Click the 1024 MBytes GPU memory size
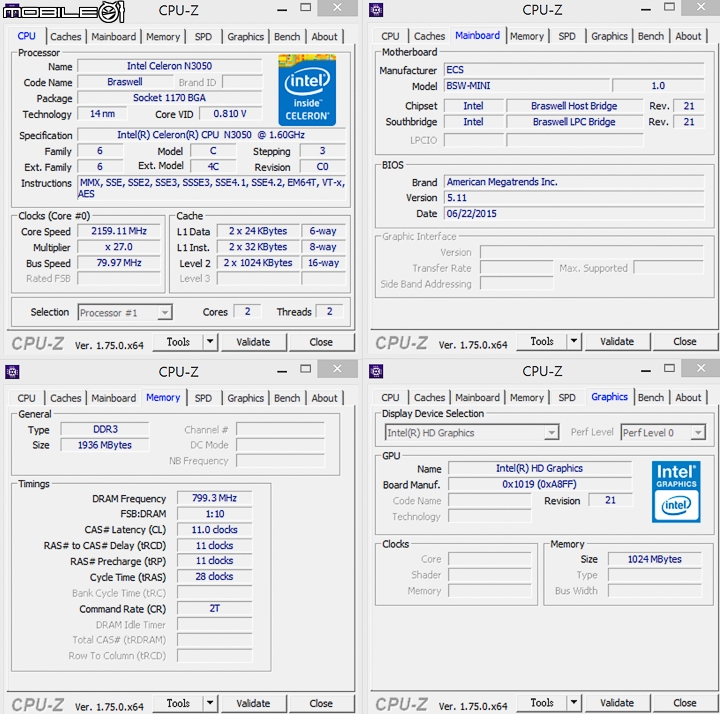720x714 pixels. pyautogui.click(x=655, y=559)
